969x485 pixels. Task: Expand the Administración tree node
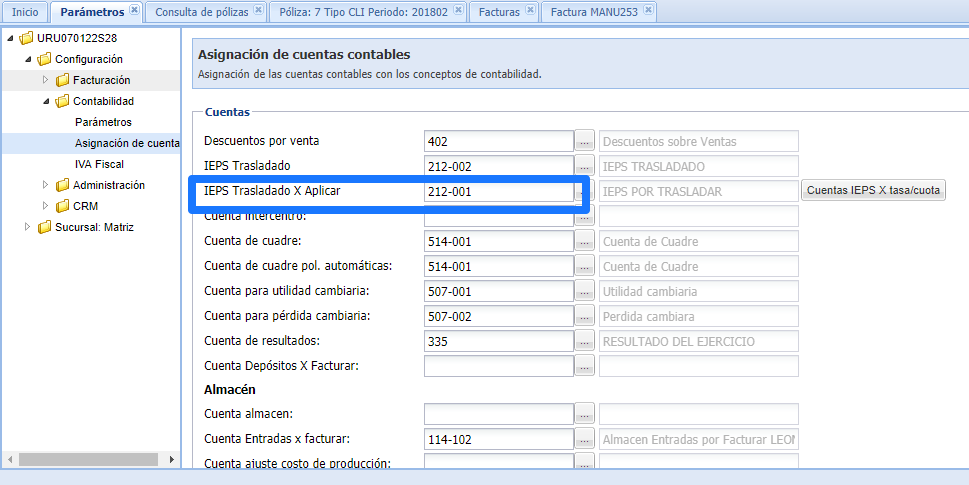pos(45,185)
